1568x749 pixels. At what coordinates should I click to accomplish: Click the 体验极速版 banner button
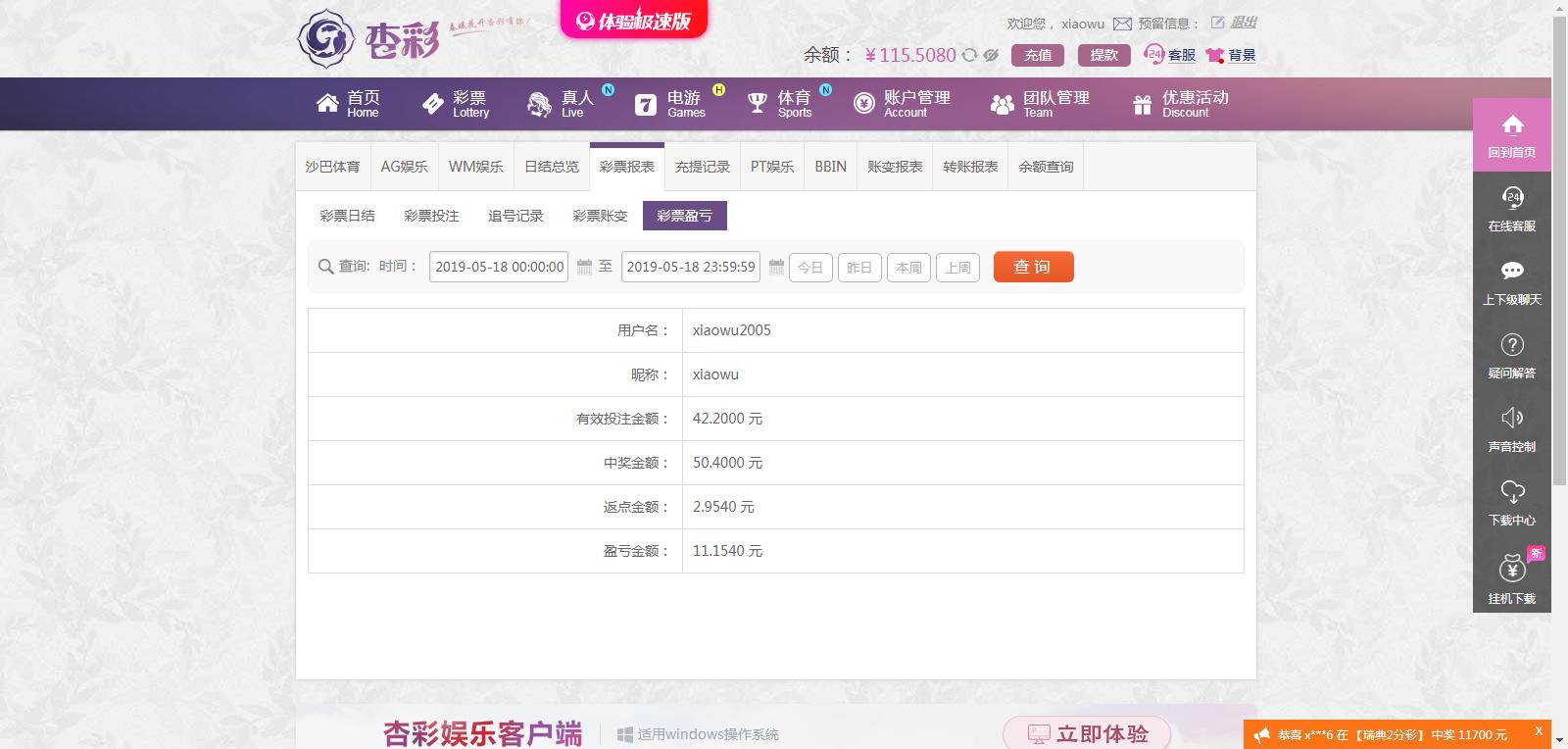click(633, 20)
